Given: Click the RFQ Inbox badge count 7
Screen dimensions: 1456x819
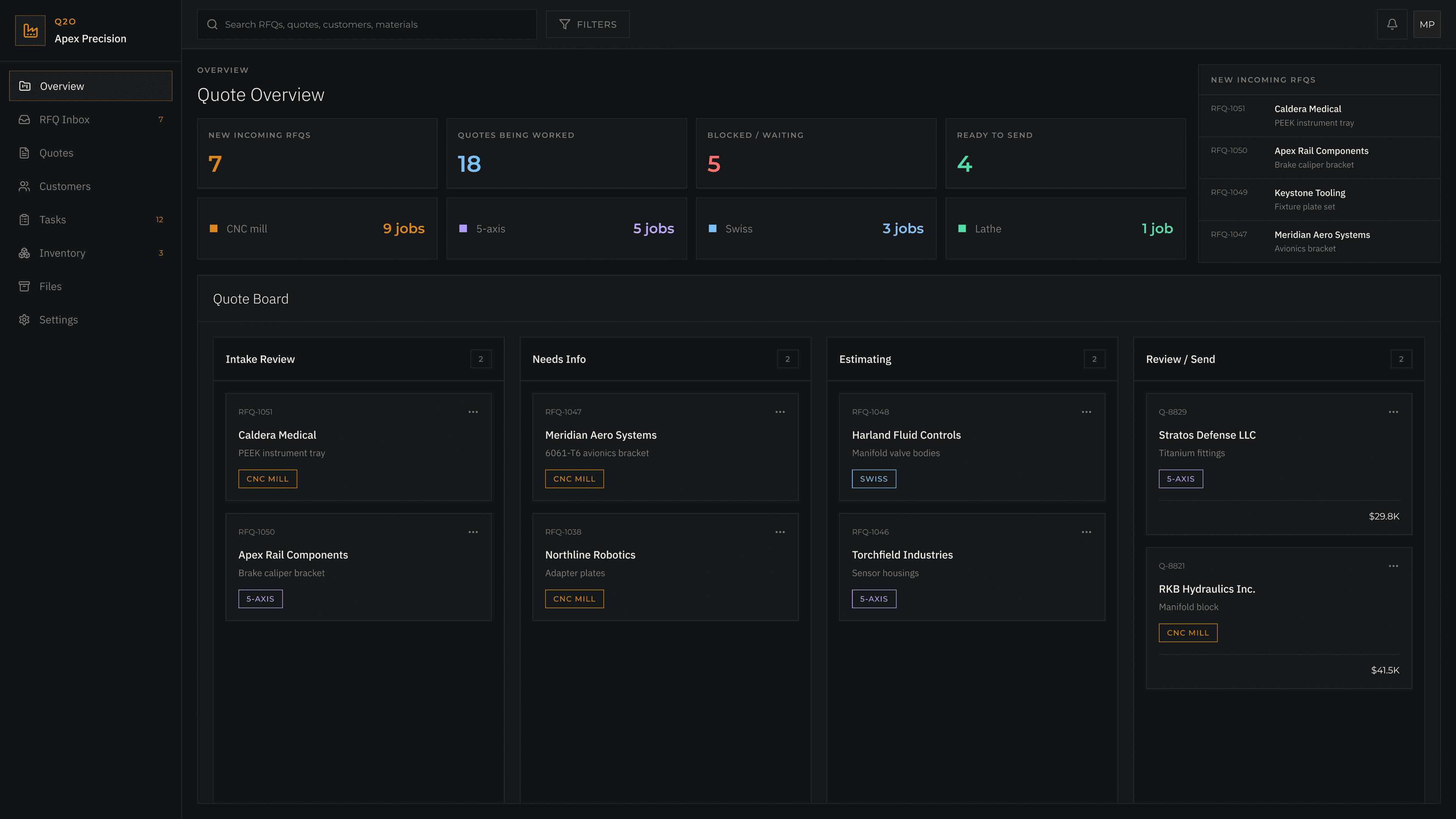Looking at the screenshot, I should click(160, 119).
